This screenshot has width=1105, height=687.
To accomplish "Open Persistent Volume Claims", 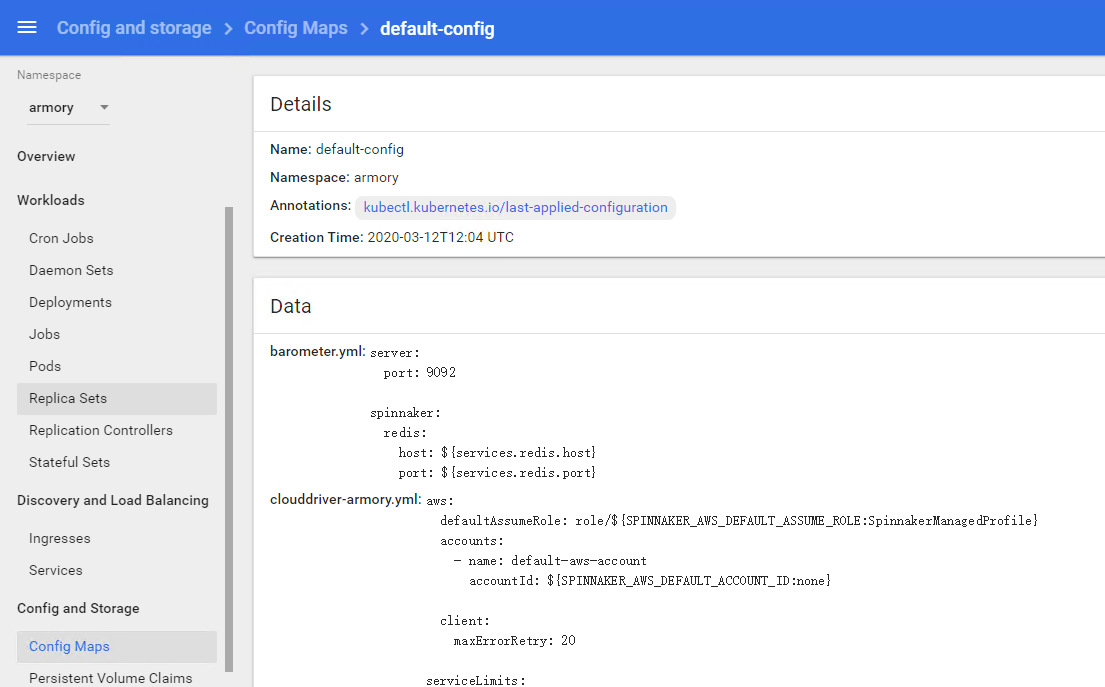I will (110, 678).
